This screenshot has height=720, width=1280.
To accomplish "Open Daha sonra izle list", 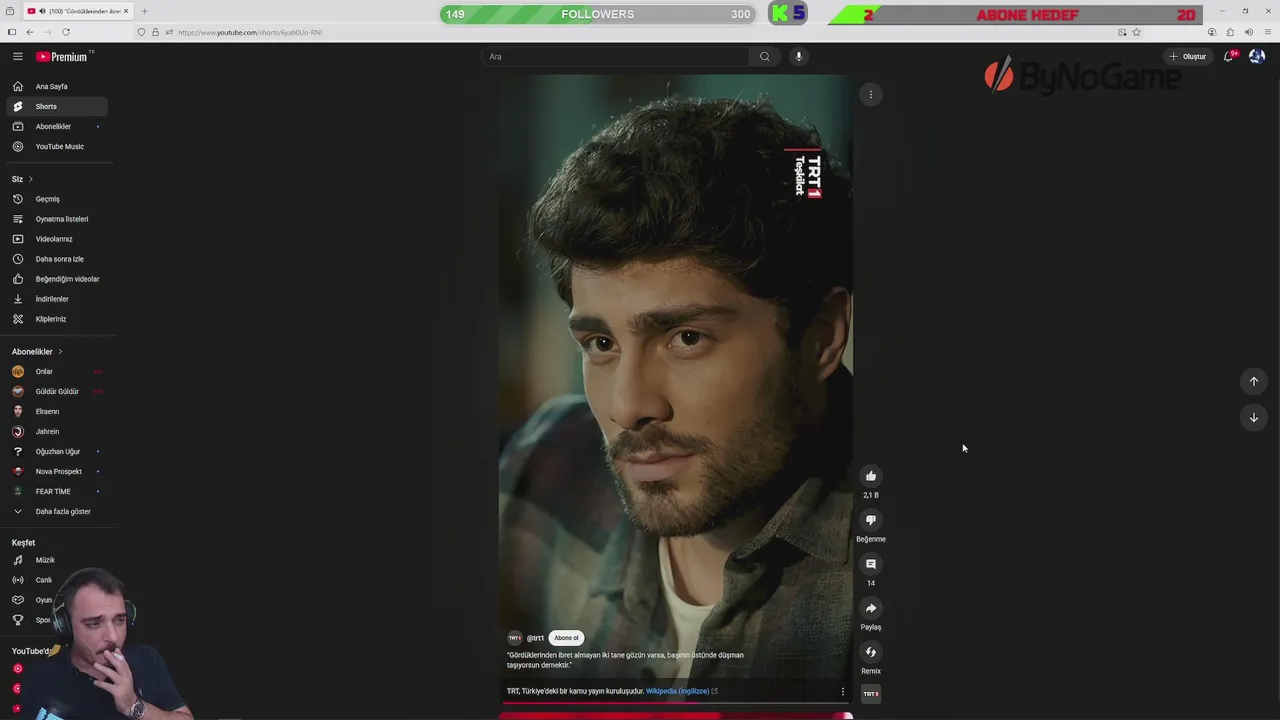I will (57, 259).
